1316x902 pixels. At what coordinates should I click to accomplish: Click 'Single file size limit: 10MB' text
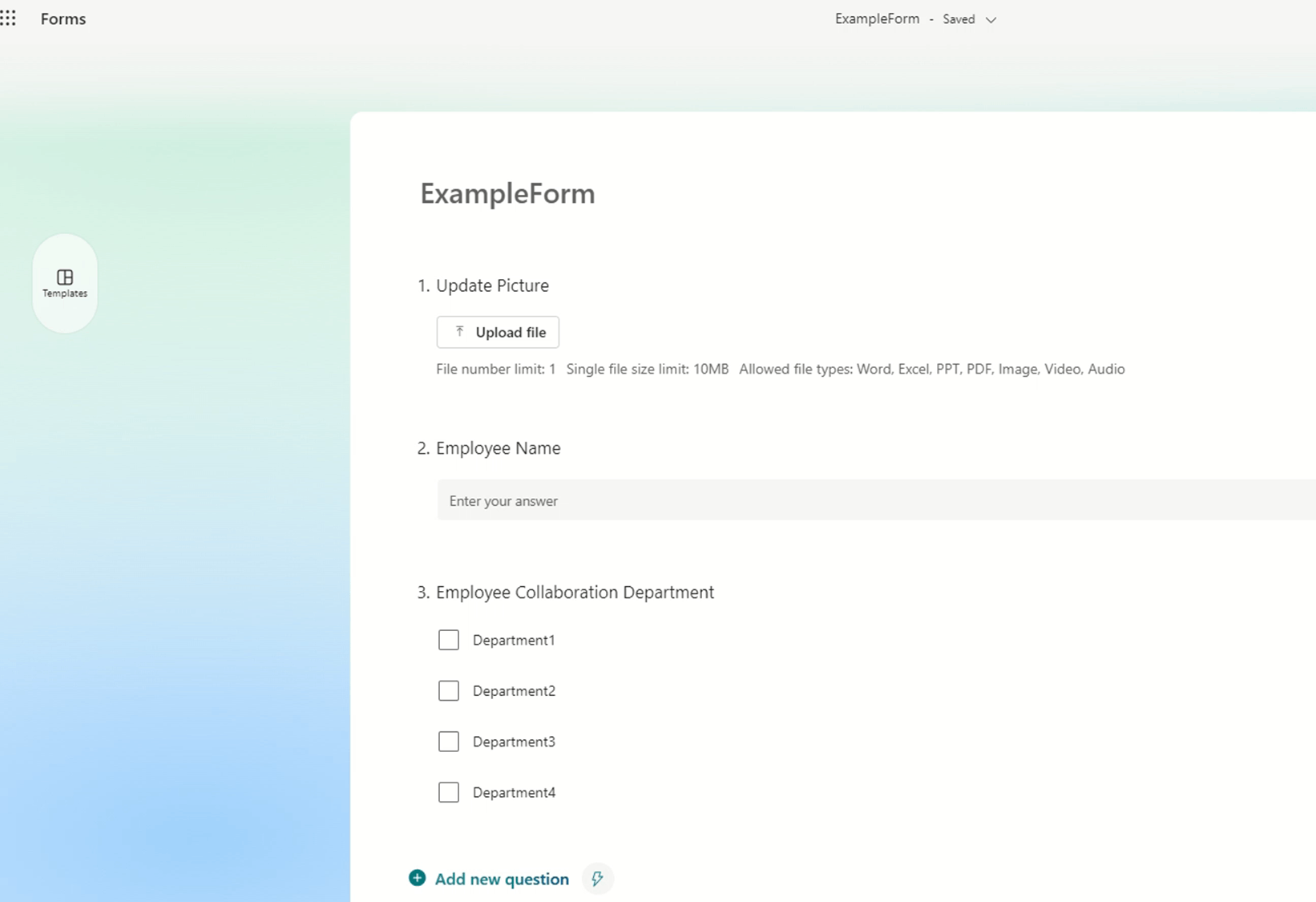[648, 369]
